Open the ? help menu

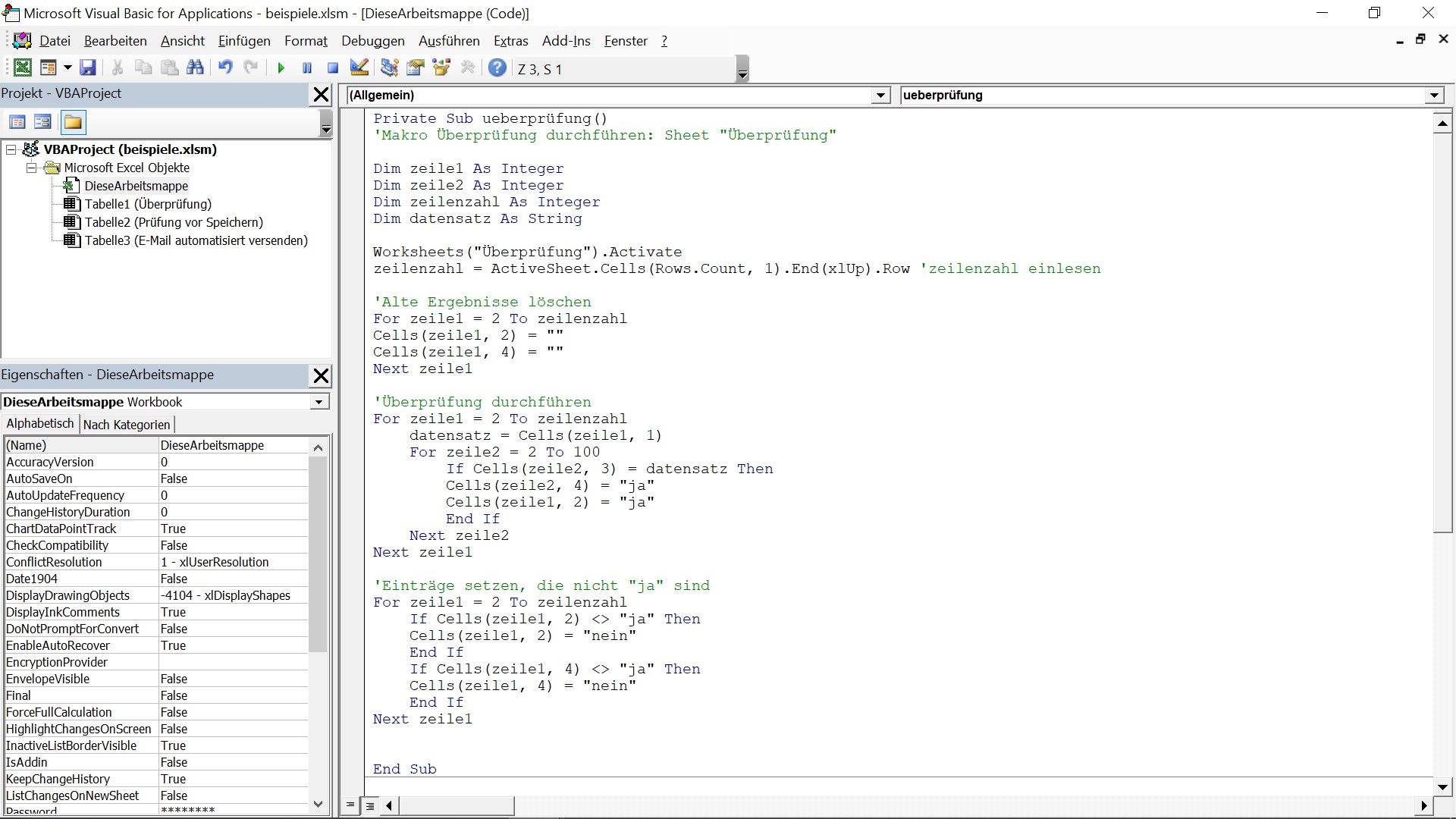pos(664,41)
